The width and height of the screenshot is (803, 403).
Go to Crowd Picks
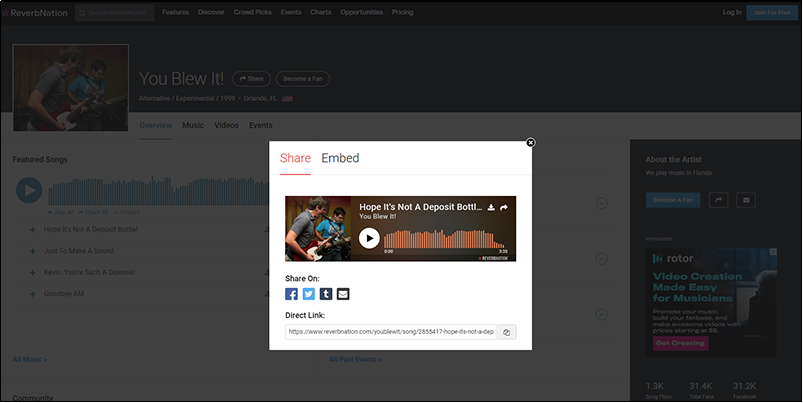point(252,12)
